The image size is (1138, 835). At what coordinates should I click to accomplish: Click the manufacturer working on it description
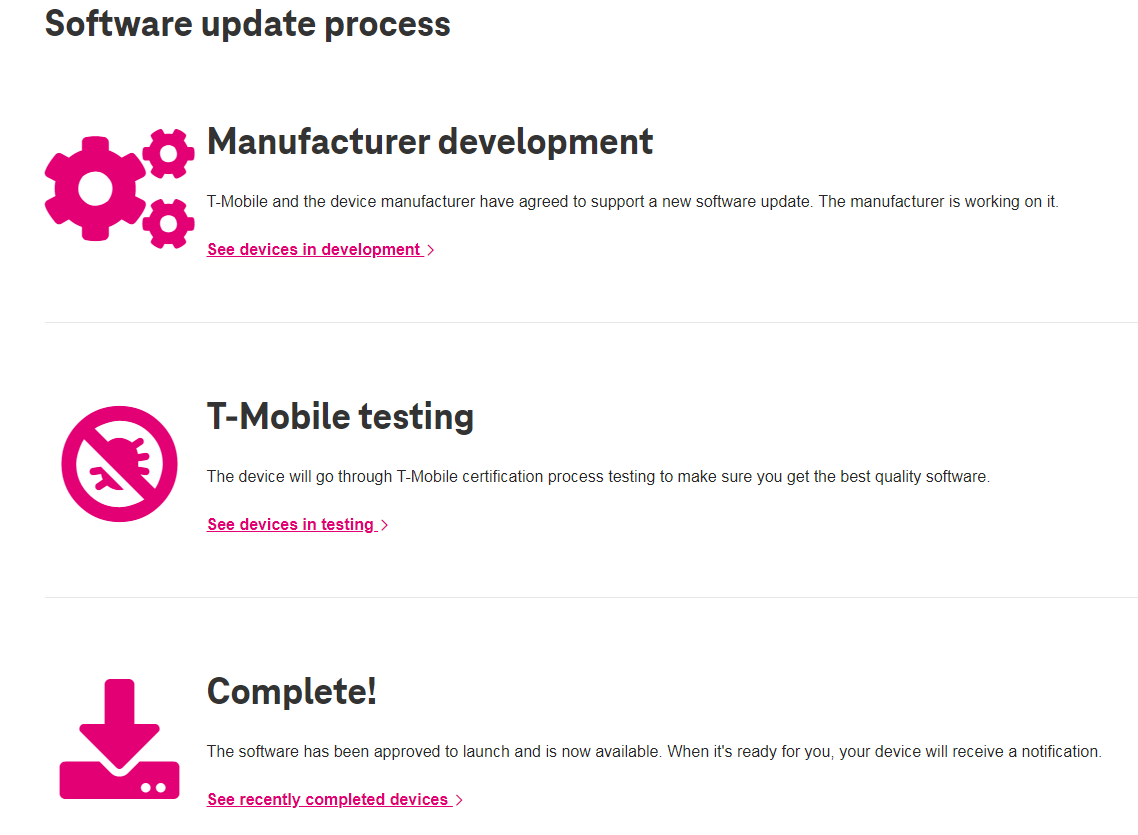click(633, 202)
